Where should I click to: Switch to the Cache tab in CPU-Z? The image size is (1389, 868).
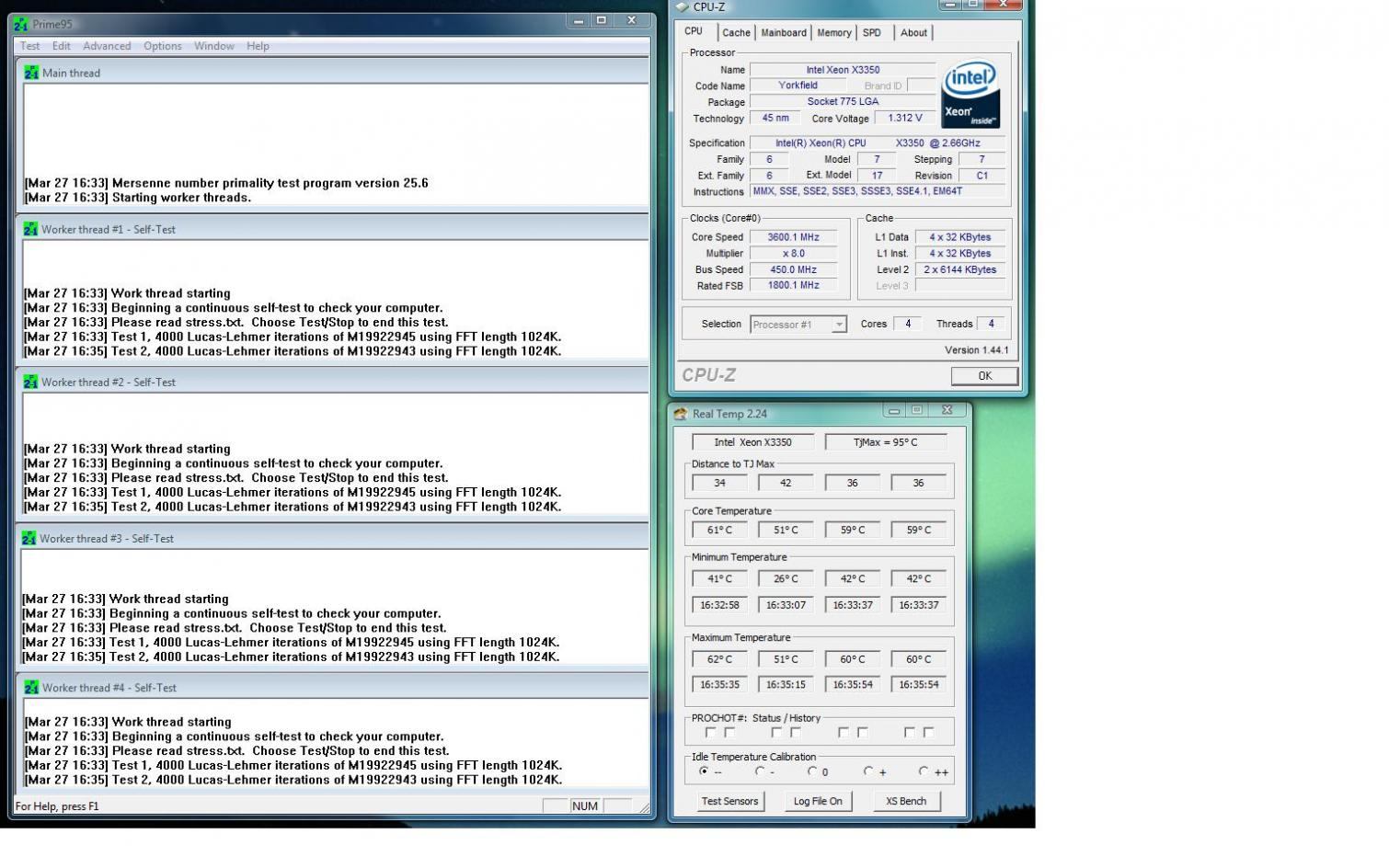pos(736,33)
